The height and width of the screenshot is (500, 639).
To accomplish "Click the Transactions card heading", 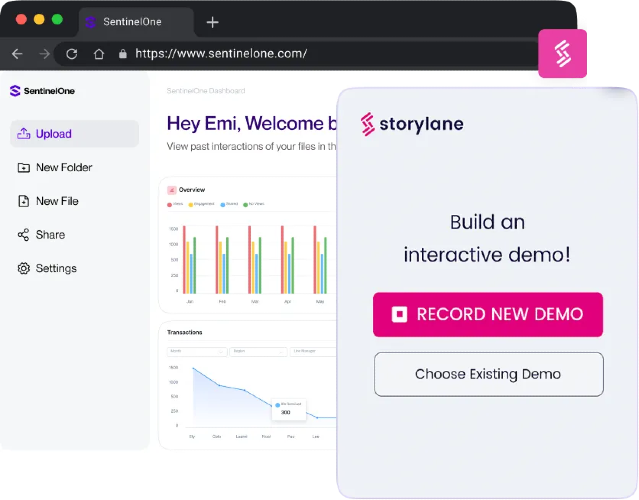I will coord(185,333).
